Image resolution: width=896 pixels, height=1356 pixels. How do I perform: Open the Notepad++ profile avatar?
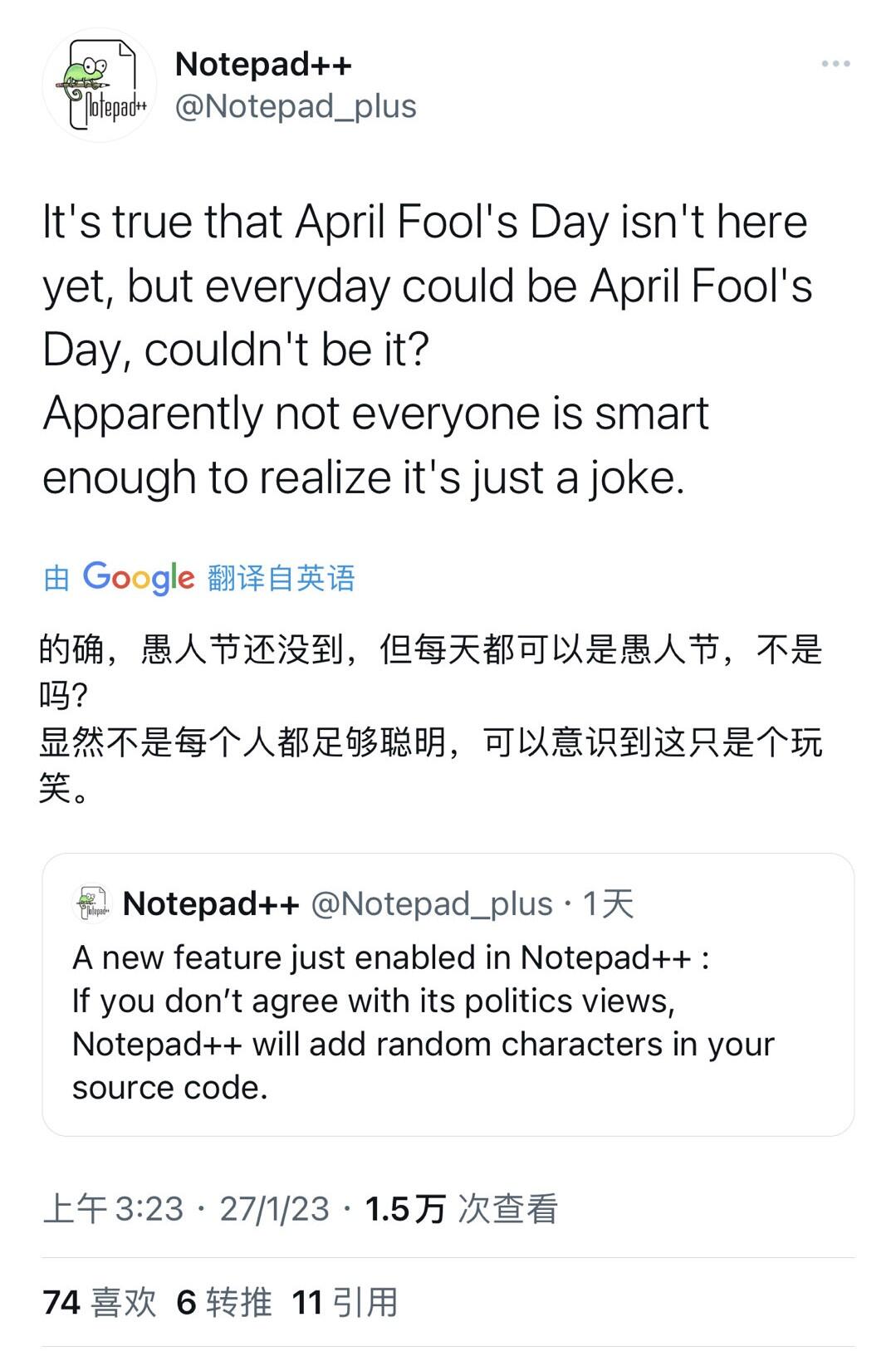[x=100, y=86]
